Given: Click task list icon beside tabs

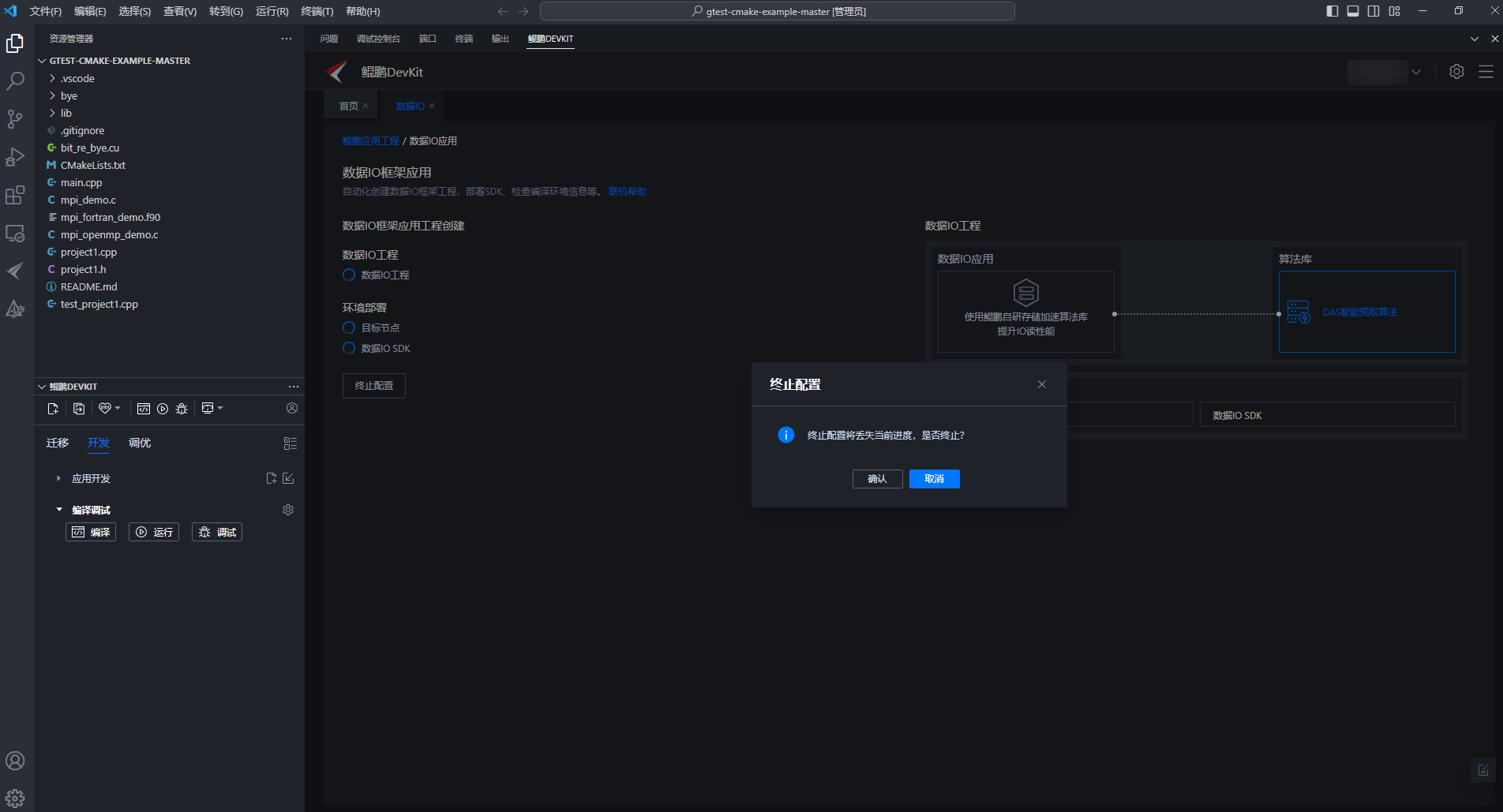Looking at the screenshot, I should click(290, 443).
